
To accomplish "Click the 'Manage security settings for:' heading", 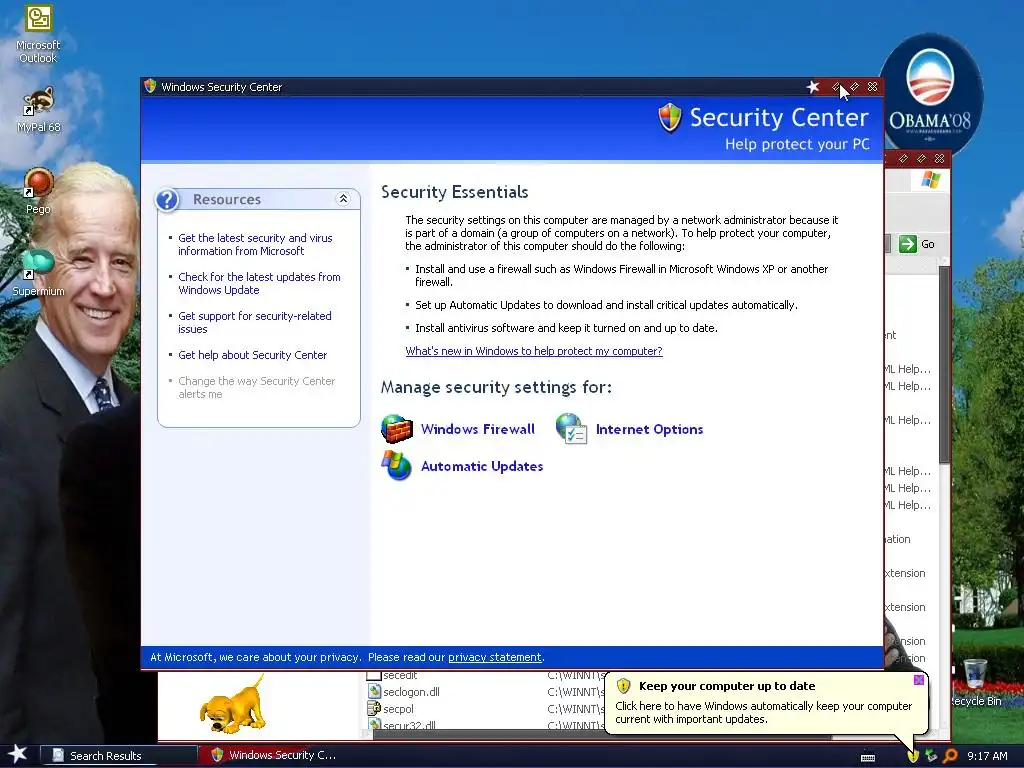I will (x=496, y=387).
